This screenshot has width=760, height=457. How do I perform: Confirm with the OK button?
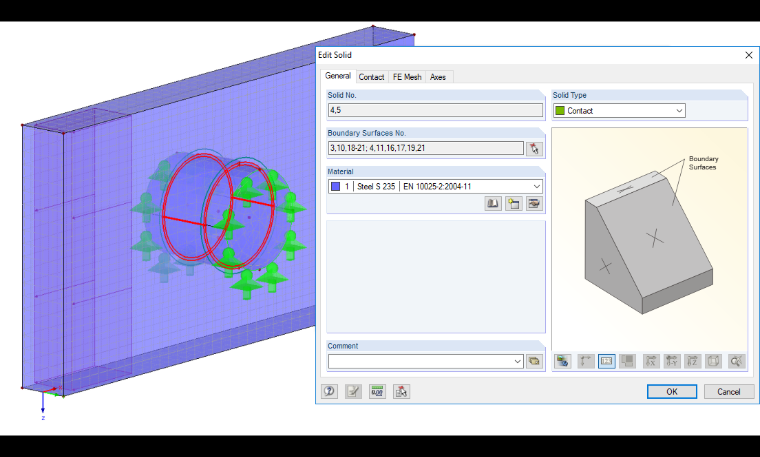click(x=672, y=392)
